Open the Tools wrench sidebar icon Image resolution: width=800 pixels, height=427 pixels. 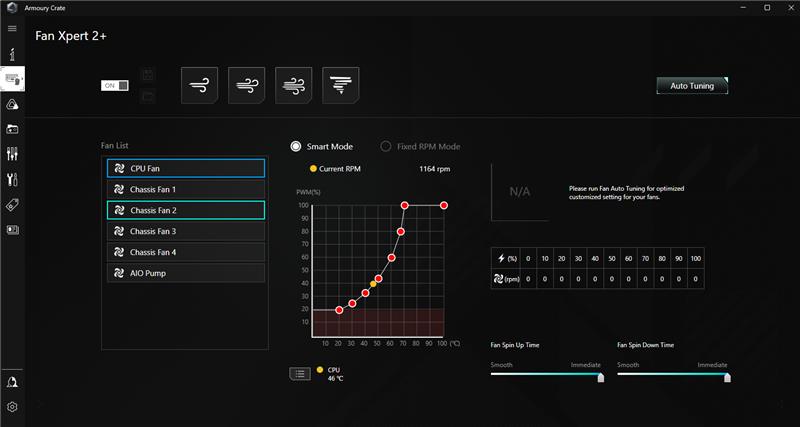coord(12,179)
